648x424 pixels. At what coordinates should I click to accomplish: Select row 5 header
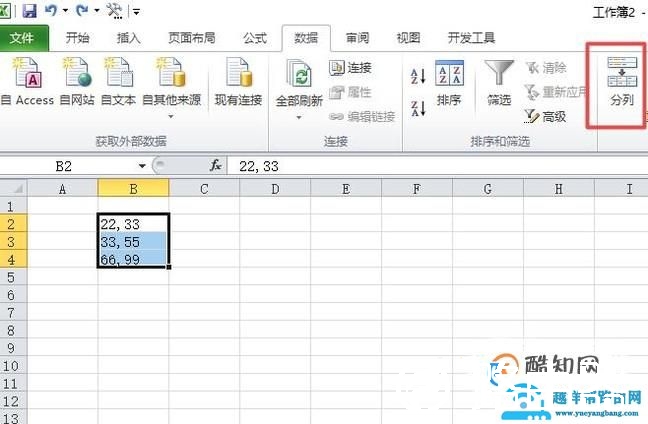pyautogui.click(x=13, y=277)
